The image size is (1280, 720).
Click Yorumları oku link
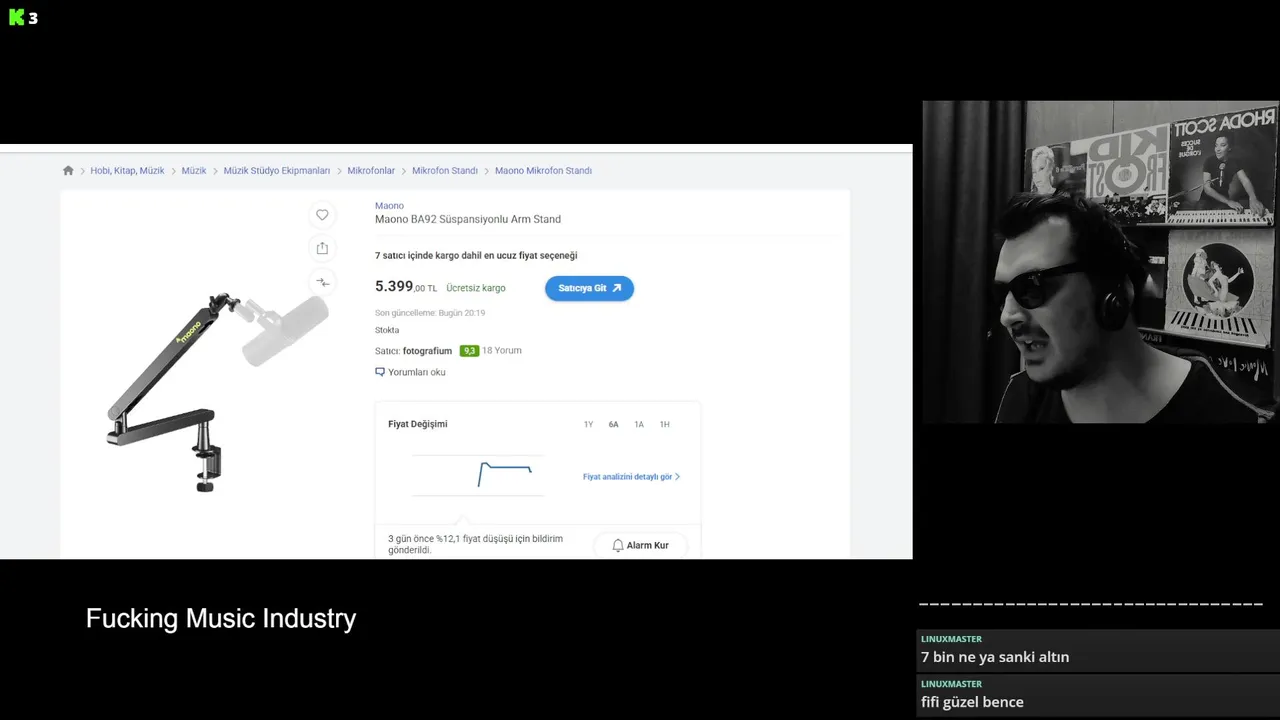(x=417, y=372)
